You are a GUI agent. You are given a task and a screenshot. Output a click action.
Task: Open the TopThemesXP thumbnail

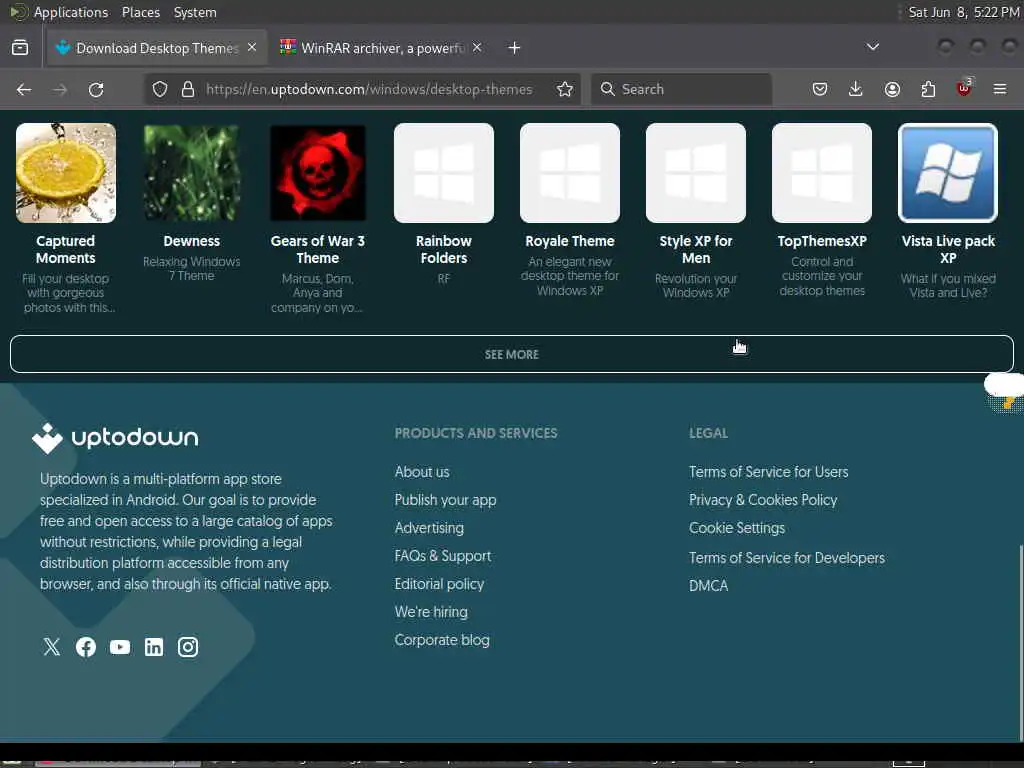pos(822,173)
